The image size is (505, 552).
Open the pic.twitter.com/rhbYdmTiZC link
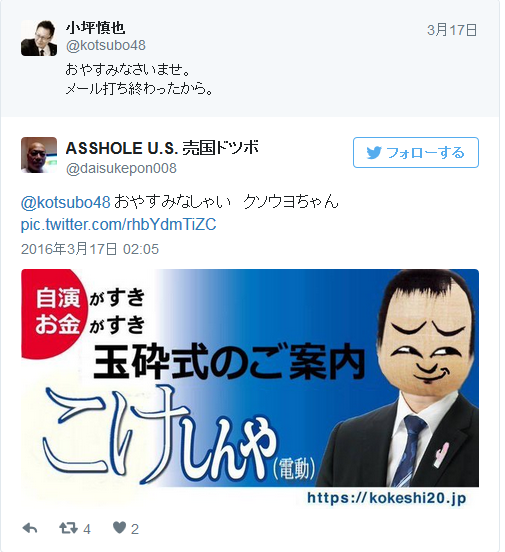click(118, 224)
